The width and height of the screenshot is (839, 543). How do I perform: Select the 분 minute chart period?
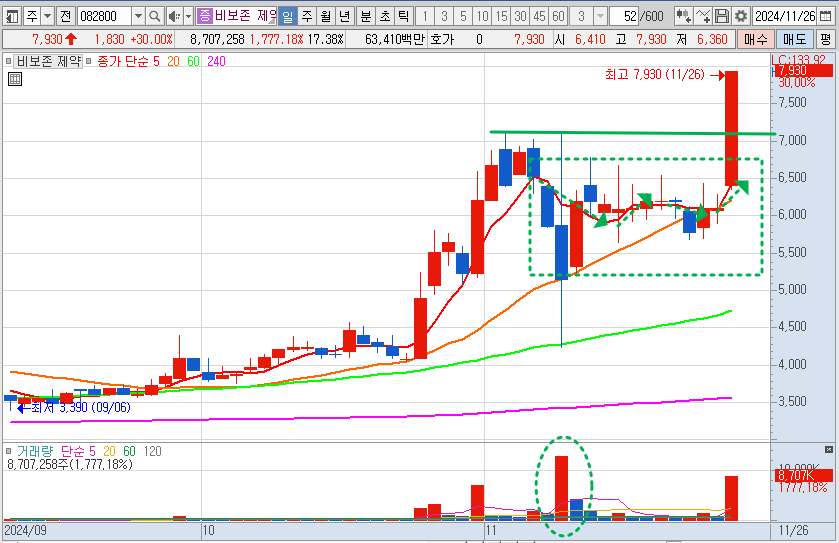pos(366,17)
